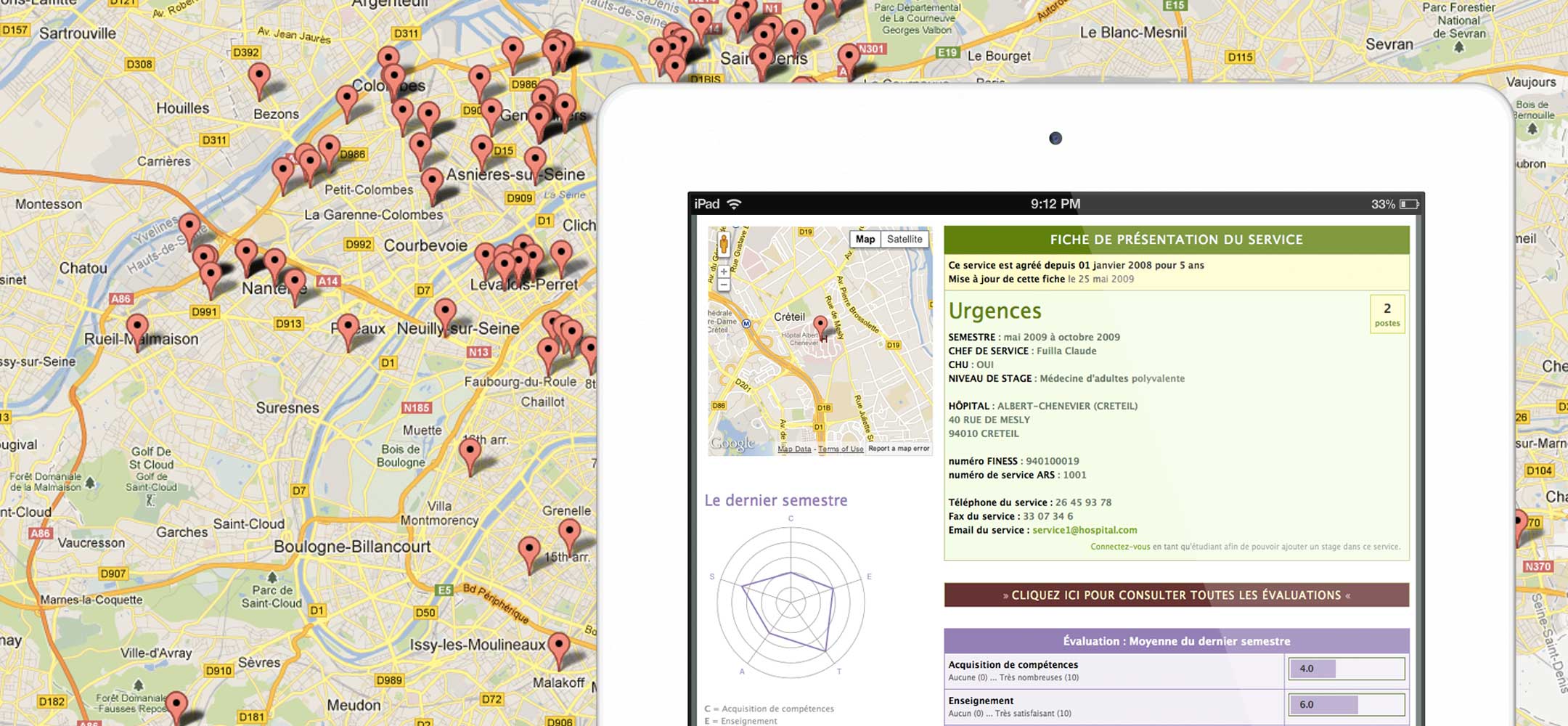This screenshot has width=1568, height=726.
Task: Click the N185 road badge
Action: coord(417,408)
